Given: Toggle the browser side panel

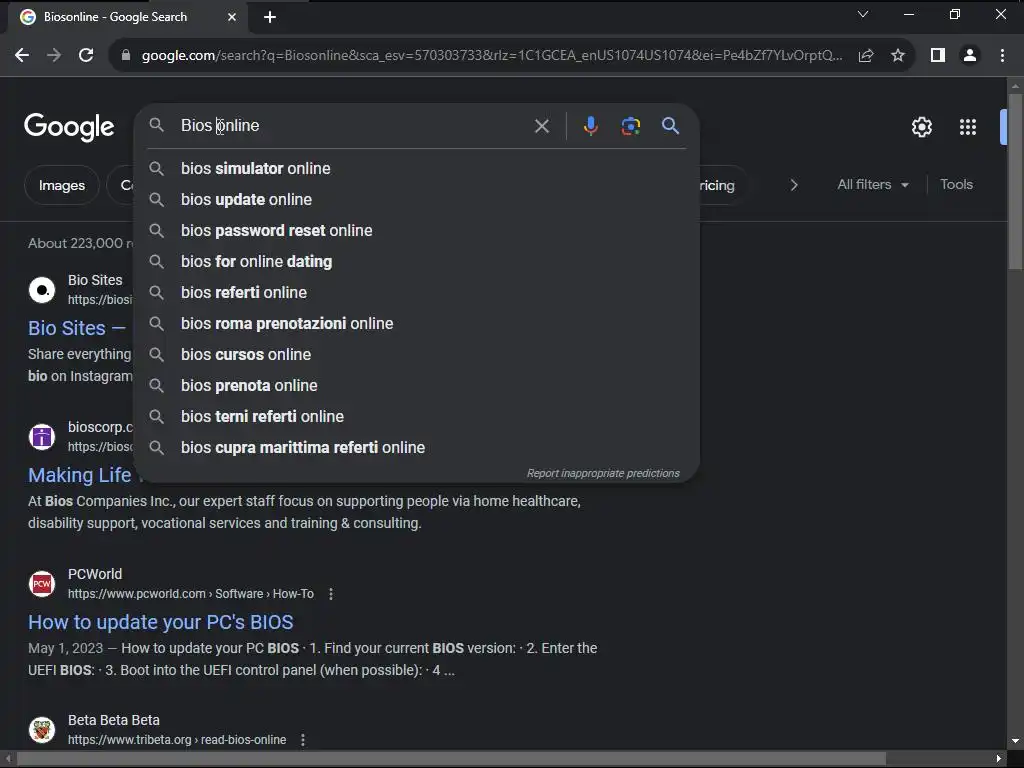Looking at the screenshot, I should point(938,56).
